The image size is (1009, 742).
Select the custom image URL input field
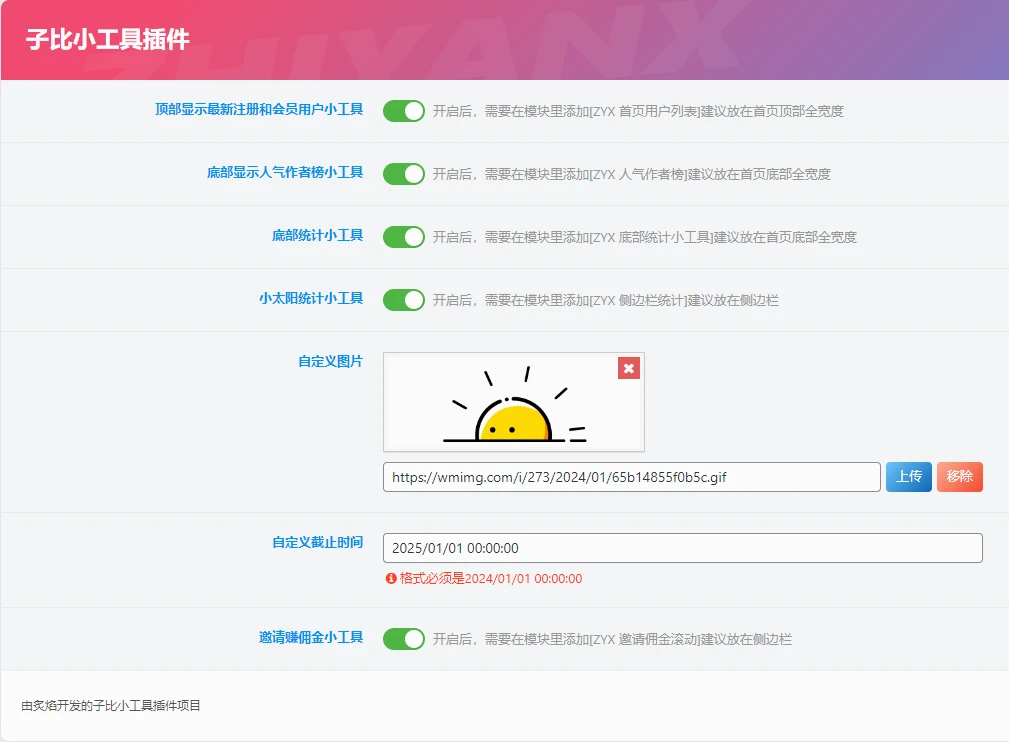[630, 477]
